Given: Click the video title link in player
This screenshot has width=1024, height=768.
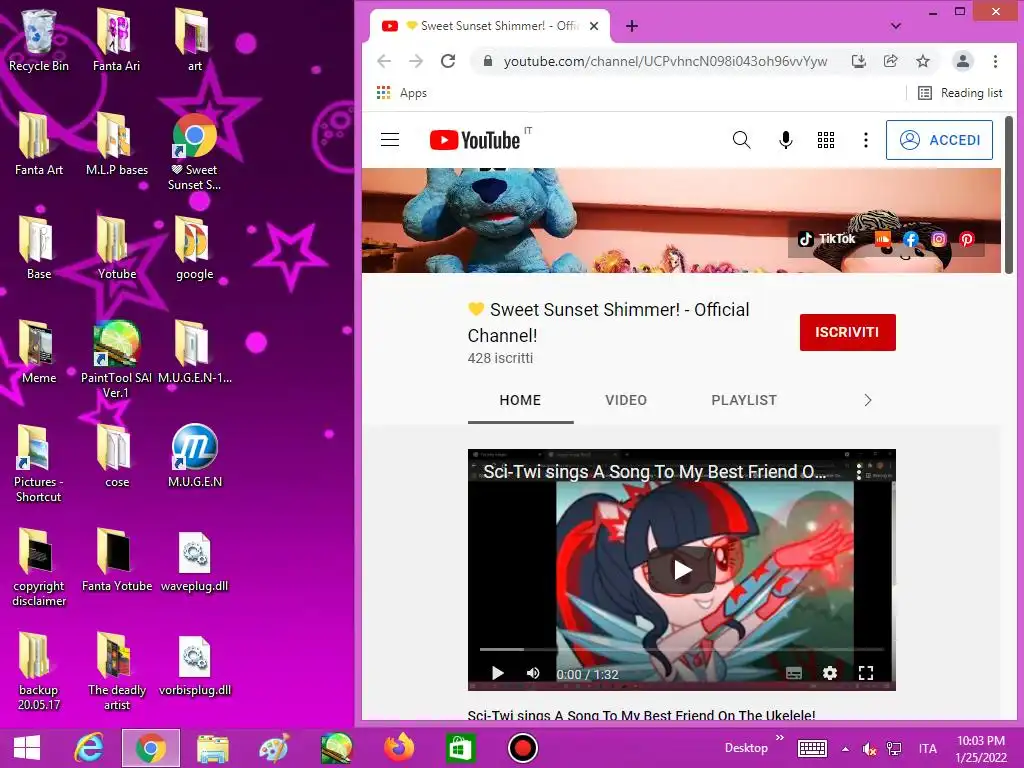Looking at the screenshot, I should (655, 472).
